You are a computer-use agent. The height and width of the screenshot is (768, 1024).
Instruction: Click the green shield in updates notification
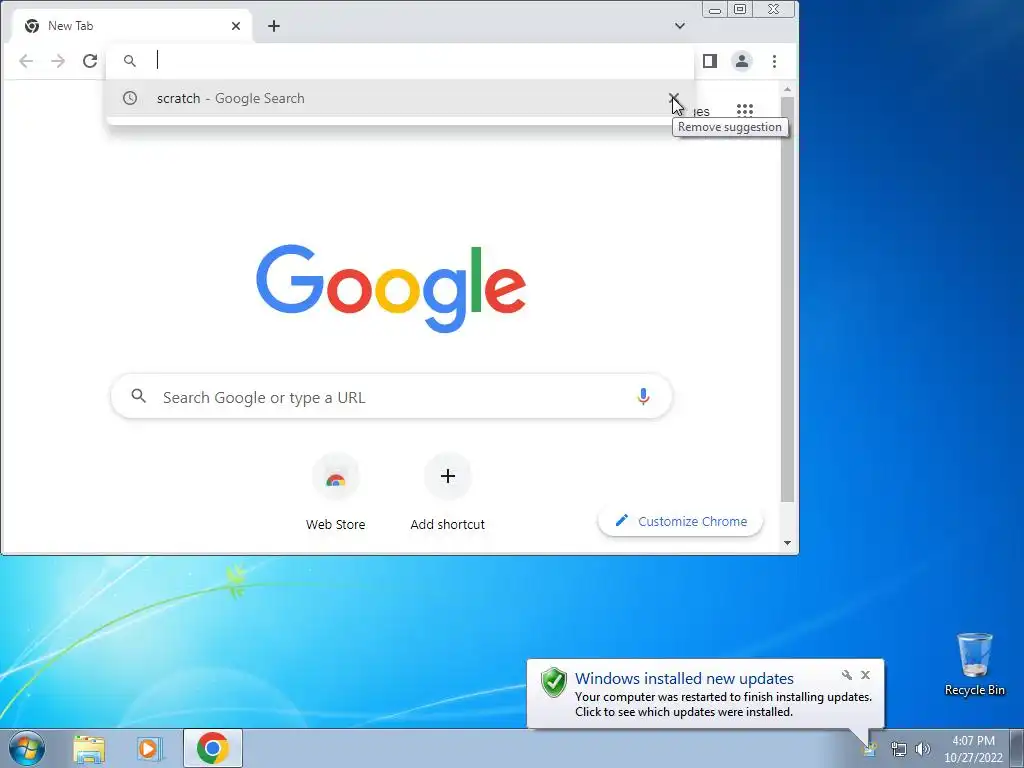pyautogui.click(x=554, y=682)
